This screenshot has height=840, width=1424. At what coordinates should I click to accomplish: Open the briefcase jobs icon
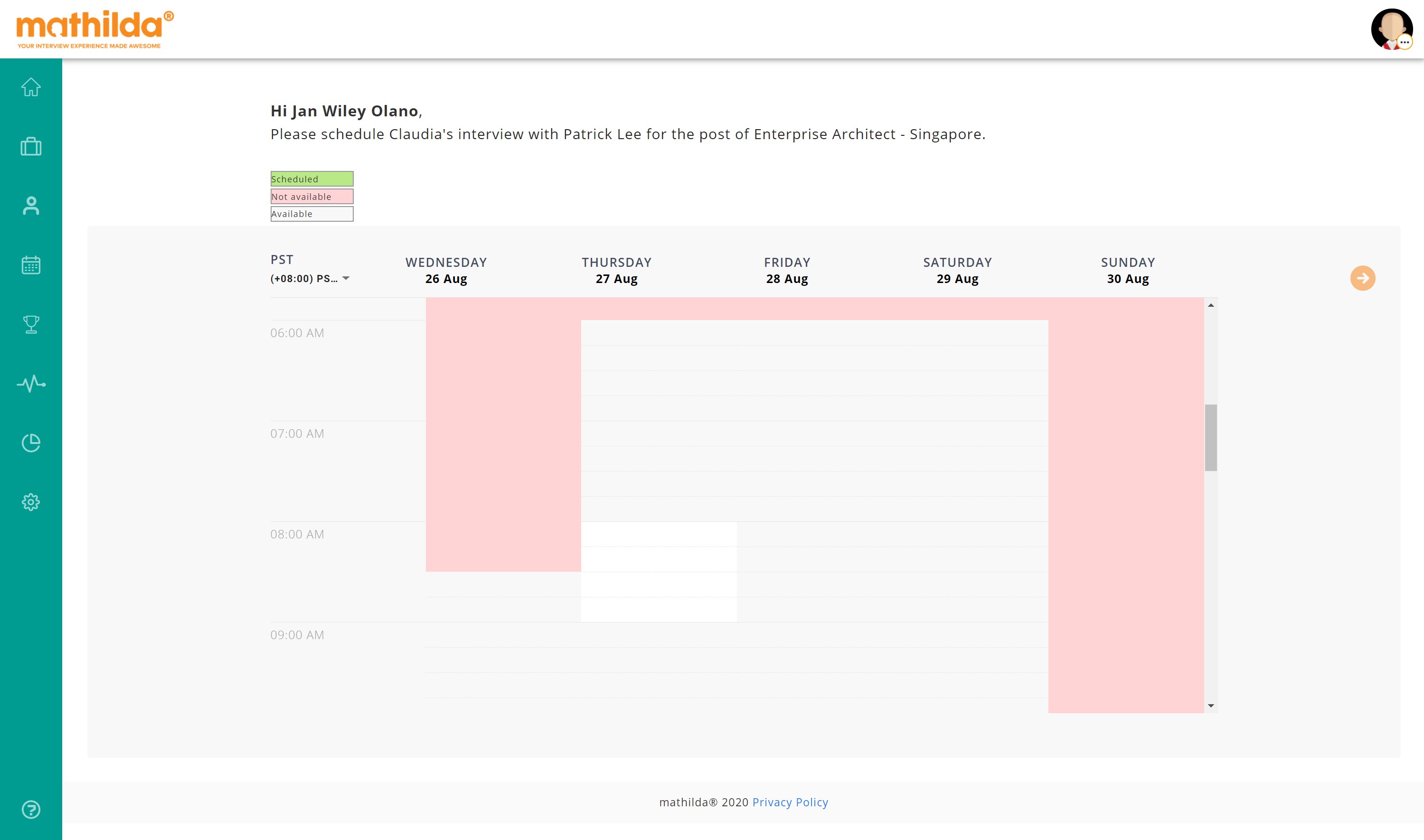coord(31,147)
